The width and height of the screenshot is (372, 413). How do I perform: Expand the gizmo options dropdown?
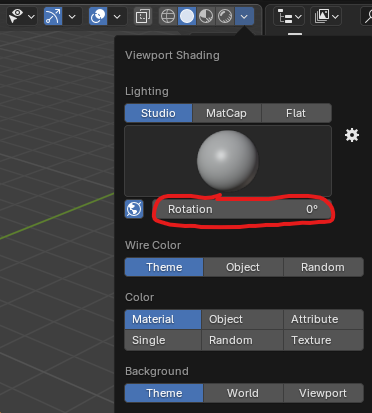point(72,16)
